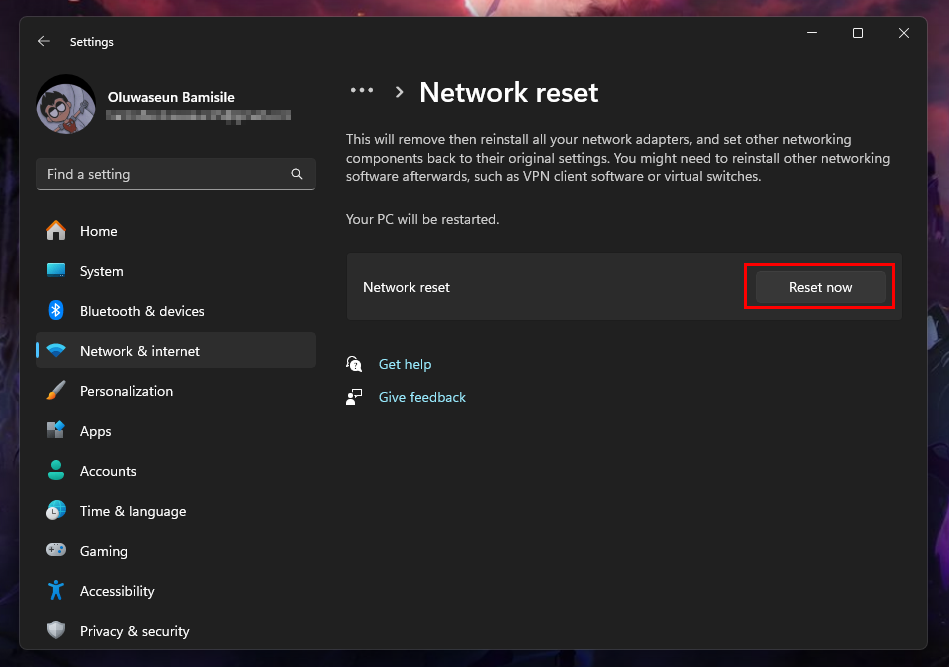Open the Give feedback link
This screenshot has width=949, height=667.
[422, 397]
